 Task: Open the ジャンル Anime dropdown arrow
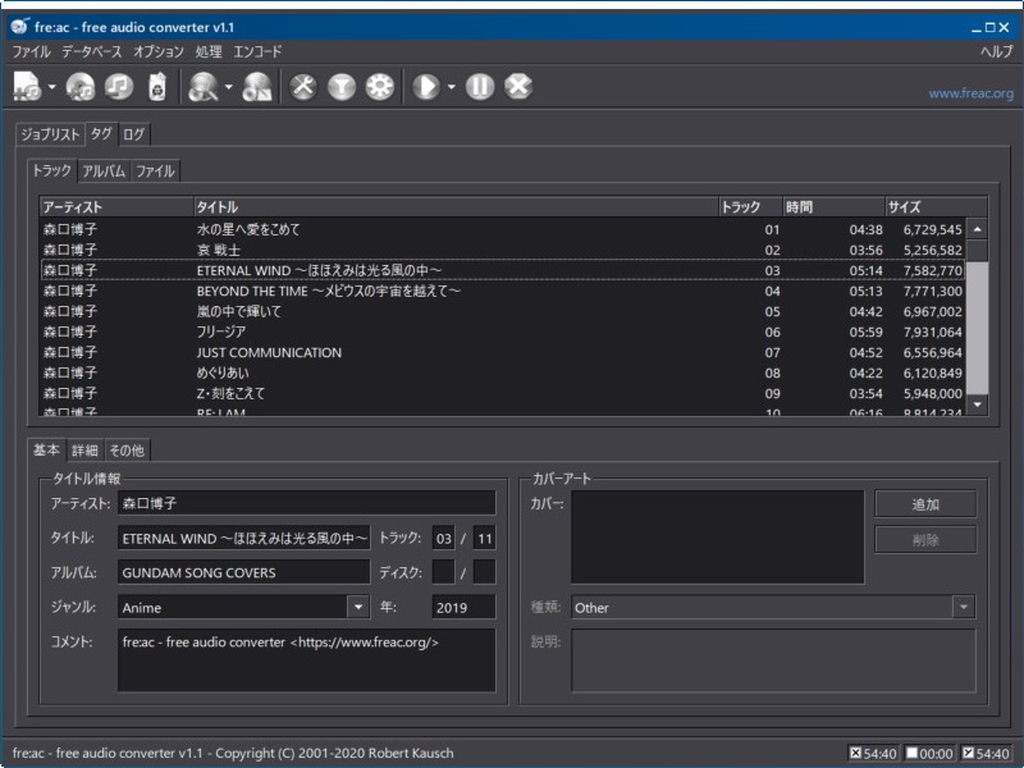point(358,607)
